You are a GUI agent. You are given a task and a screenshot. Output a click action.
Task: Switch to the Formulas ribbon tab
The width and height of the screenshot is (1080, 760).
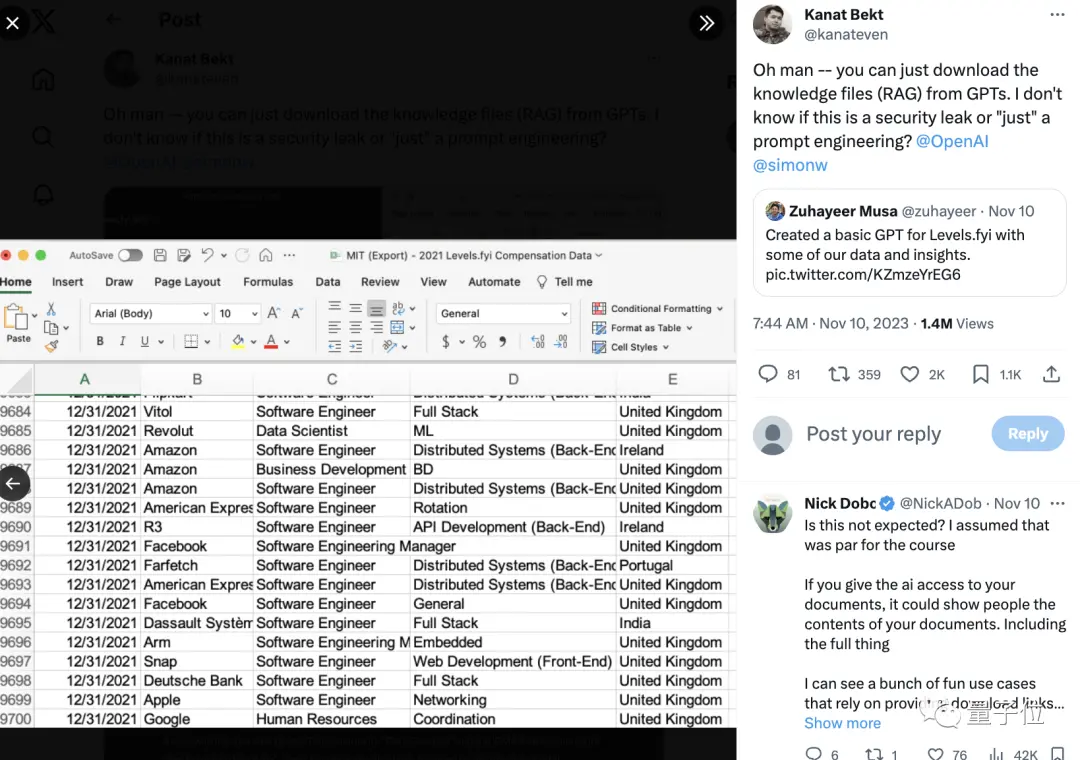tap(268, 282)
